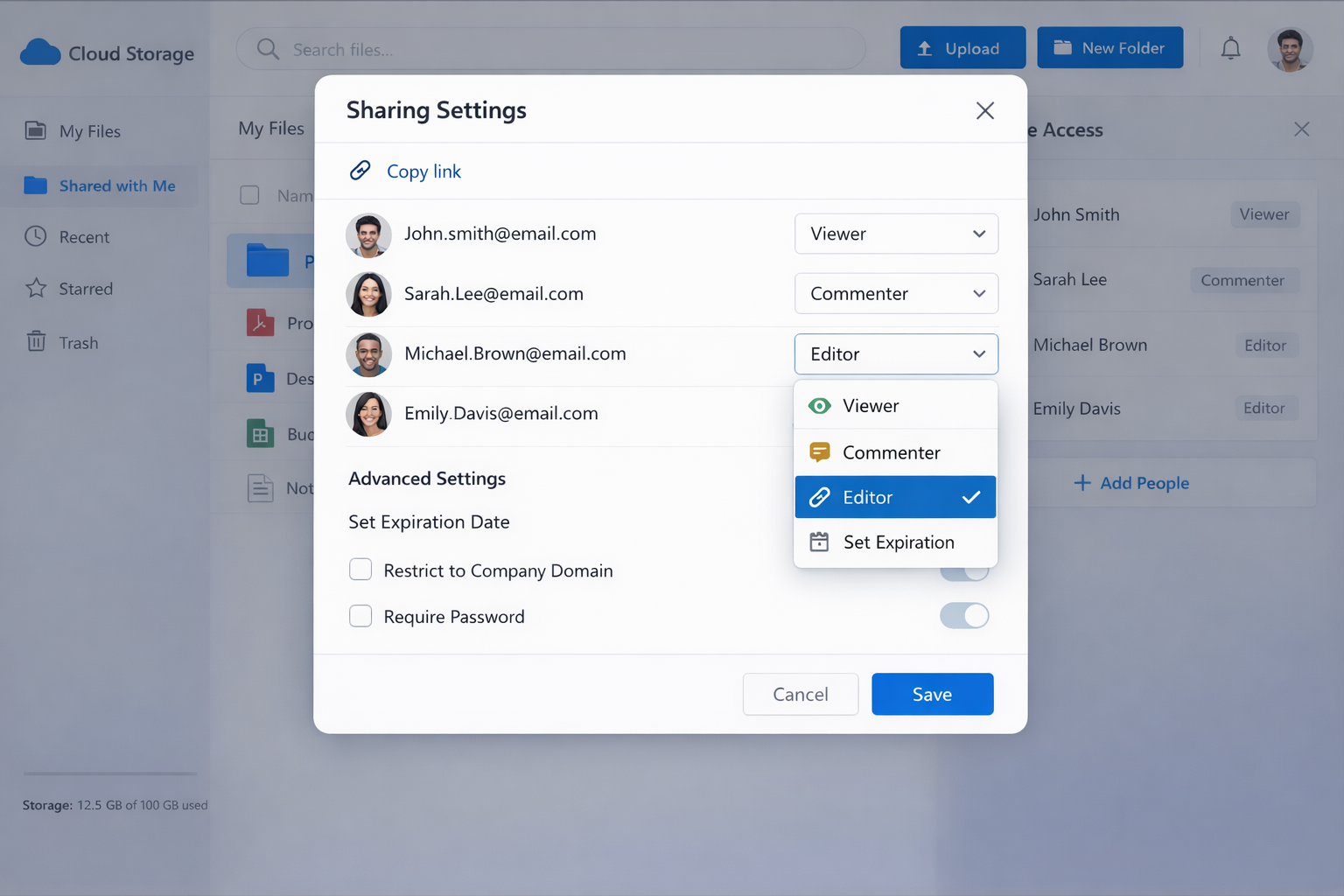Check the Restrict to Company Domain checkbox
The height and width of the screenshot is (896, 1344).
[x=360, y=570]
